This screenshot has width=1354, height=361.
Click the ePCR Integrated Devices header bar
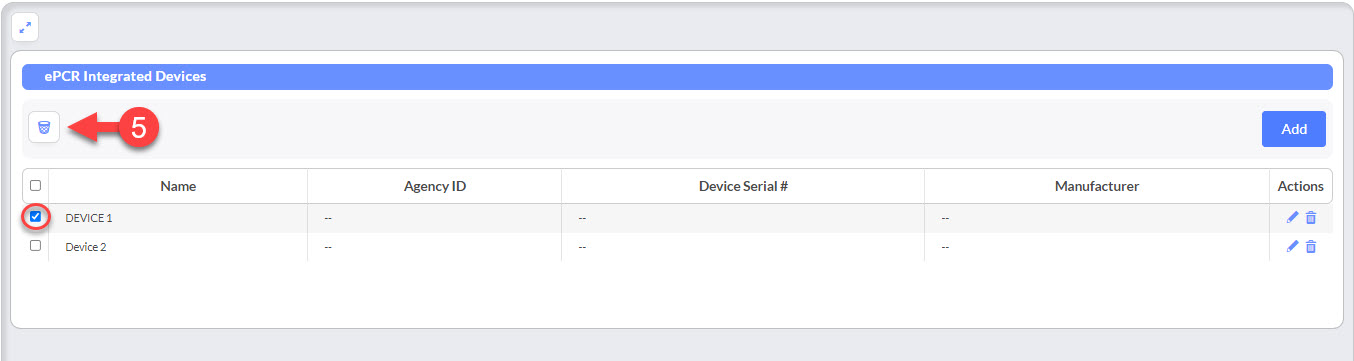click(677, 76)
